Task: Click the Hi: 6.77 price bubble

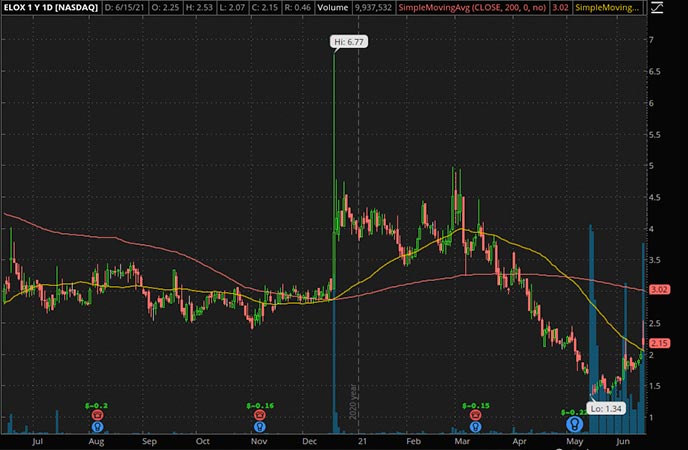Action: 349,42
